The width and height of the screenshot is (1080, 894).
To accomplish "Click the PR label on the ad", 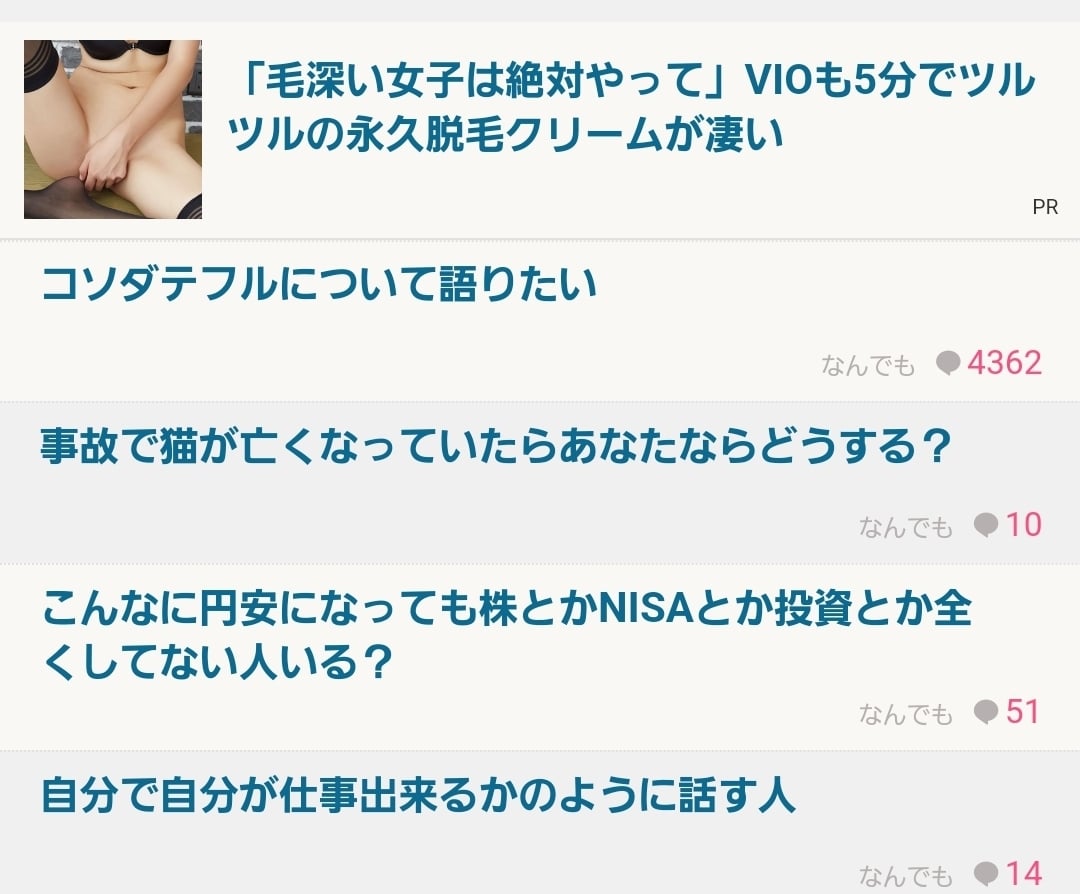I will coord(1045,207).
